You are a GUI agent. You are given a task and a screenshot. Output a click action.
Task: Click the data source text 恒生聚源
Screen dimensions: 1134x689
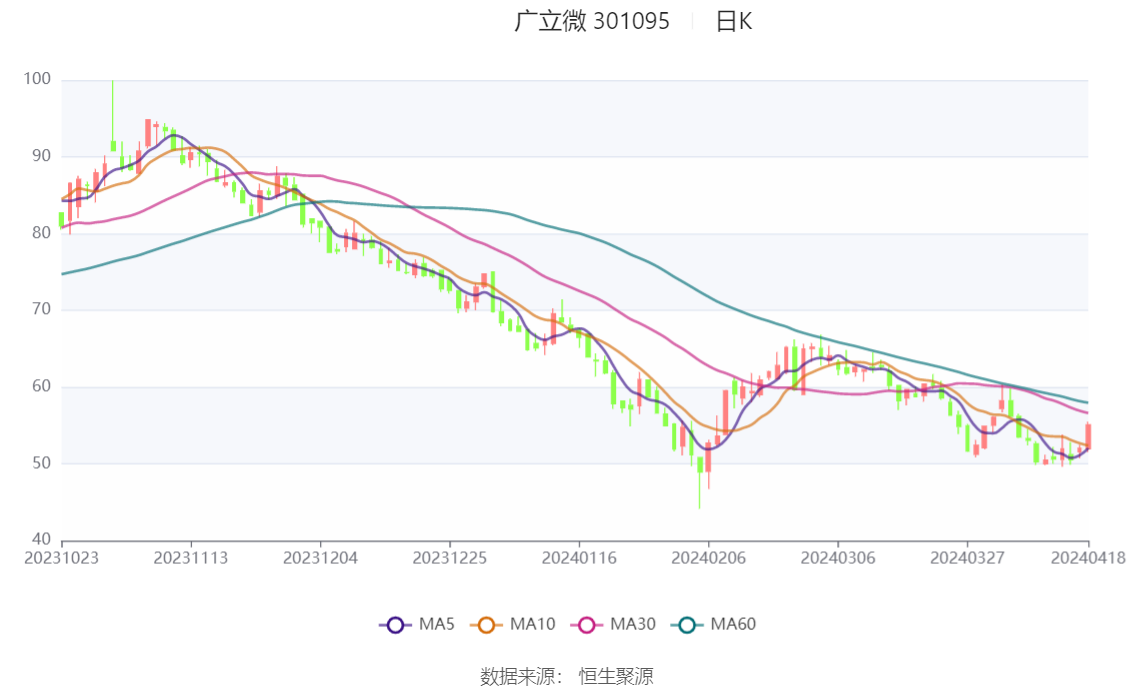tap(616, 677)
